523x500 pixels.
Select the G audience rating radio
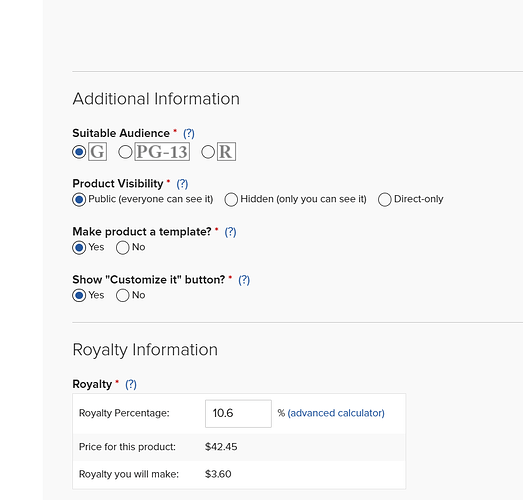tap(79, 152)
